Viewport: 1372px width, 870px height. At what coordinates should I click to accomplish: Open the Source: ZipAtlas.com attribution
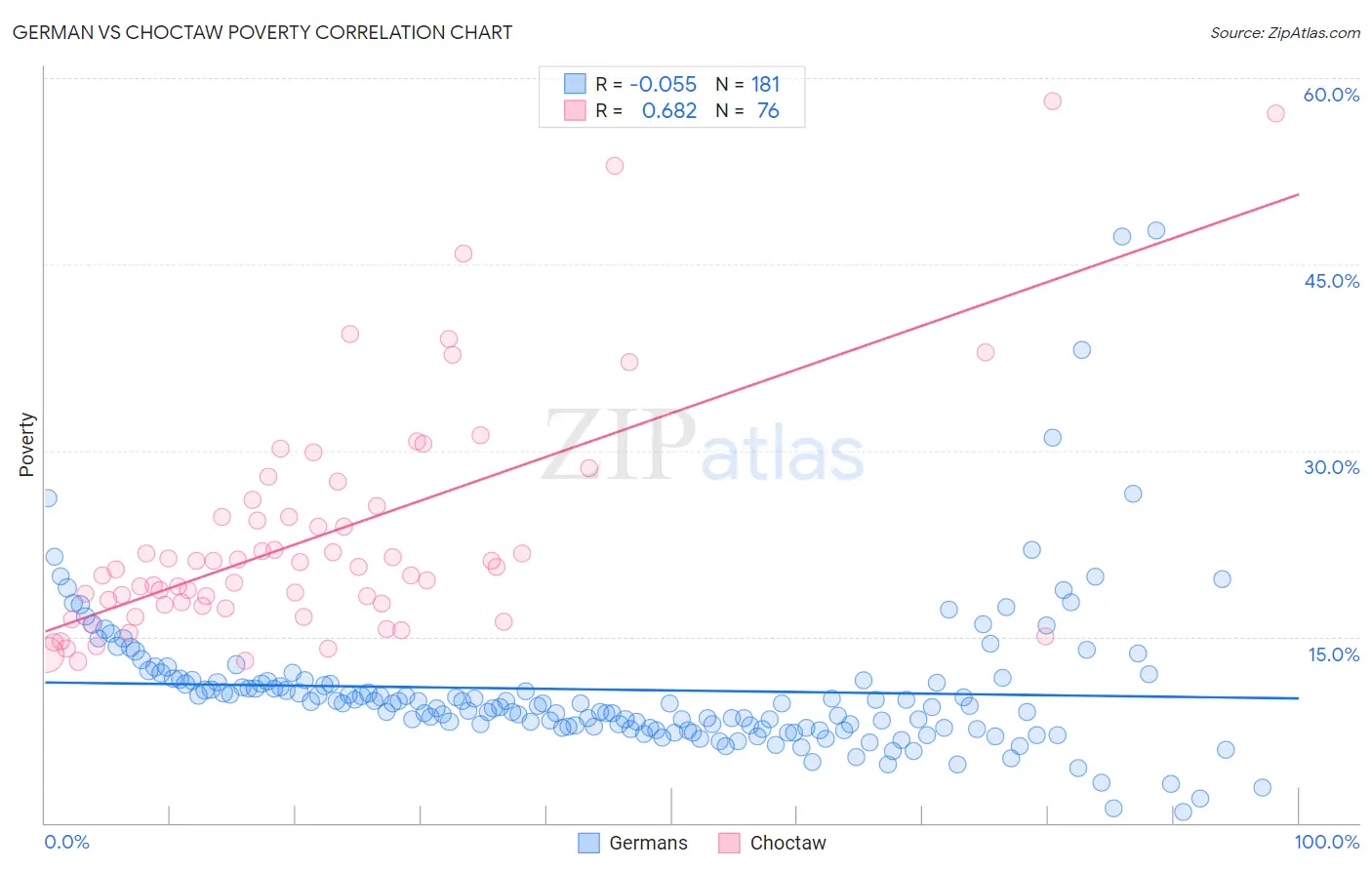click(x=1284, y=33)
